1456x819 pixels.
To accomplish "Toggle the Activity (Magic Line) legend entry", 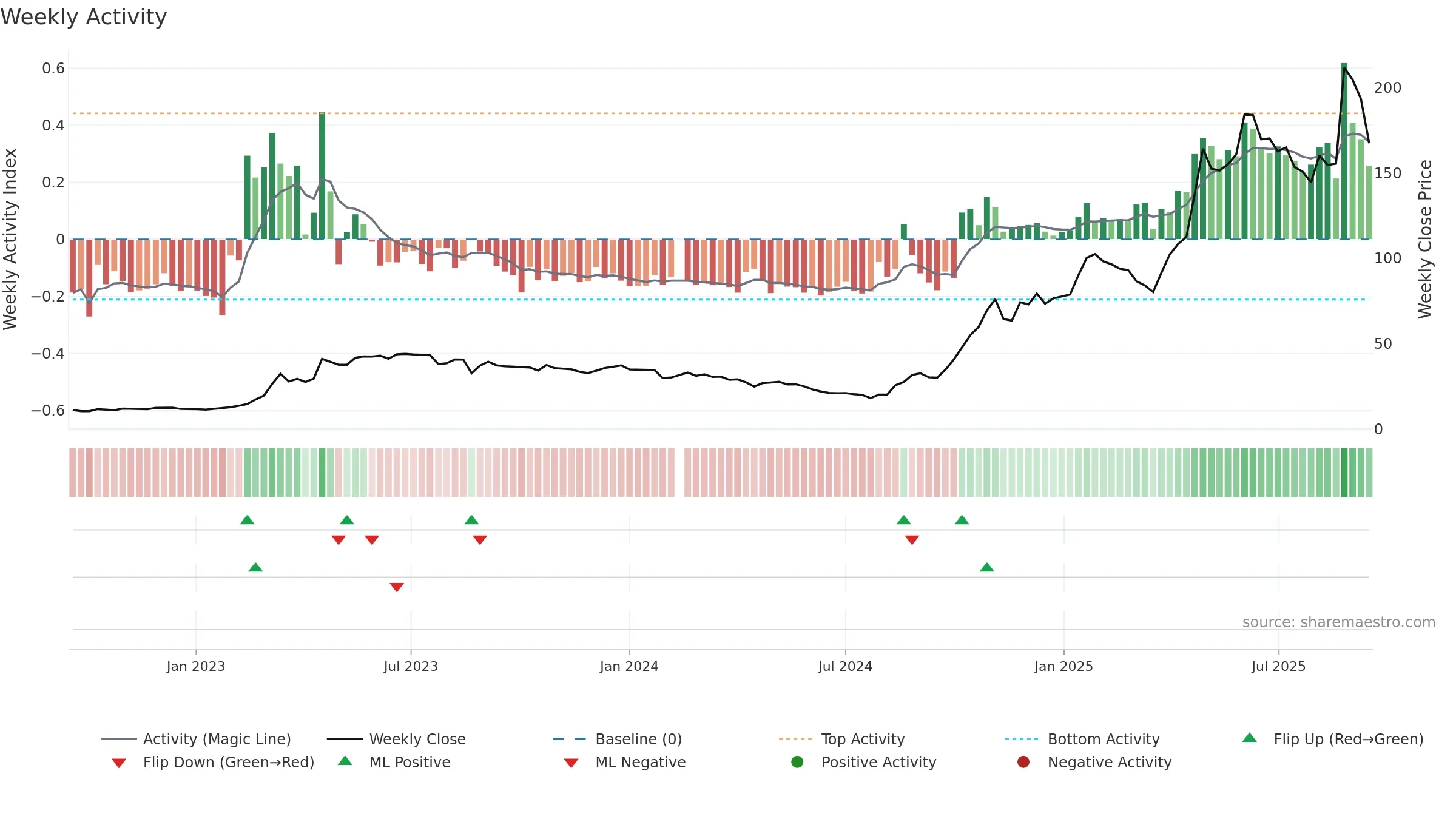I will click(x=195, y=739).
